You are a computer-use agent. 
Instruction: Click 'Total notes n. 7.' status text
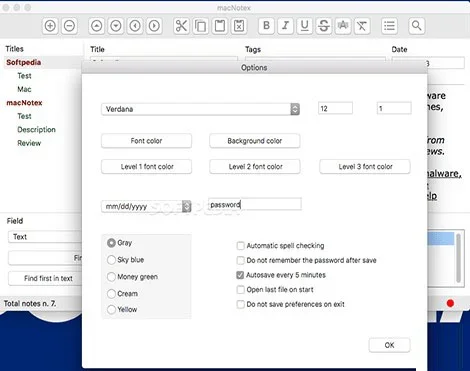[x=30, y=303]
